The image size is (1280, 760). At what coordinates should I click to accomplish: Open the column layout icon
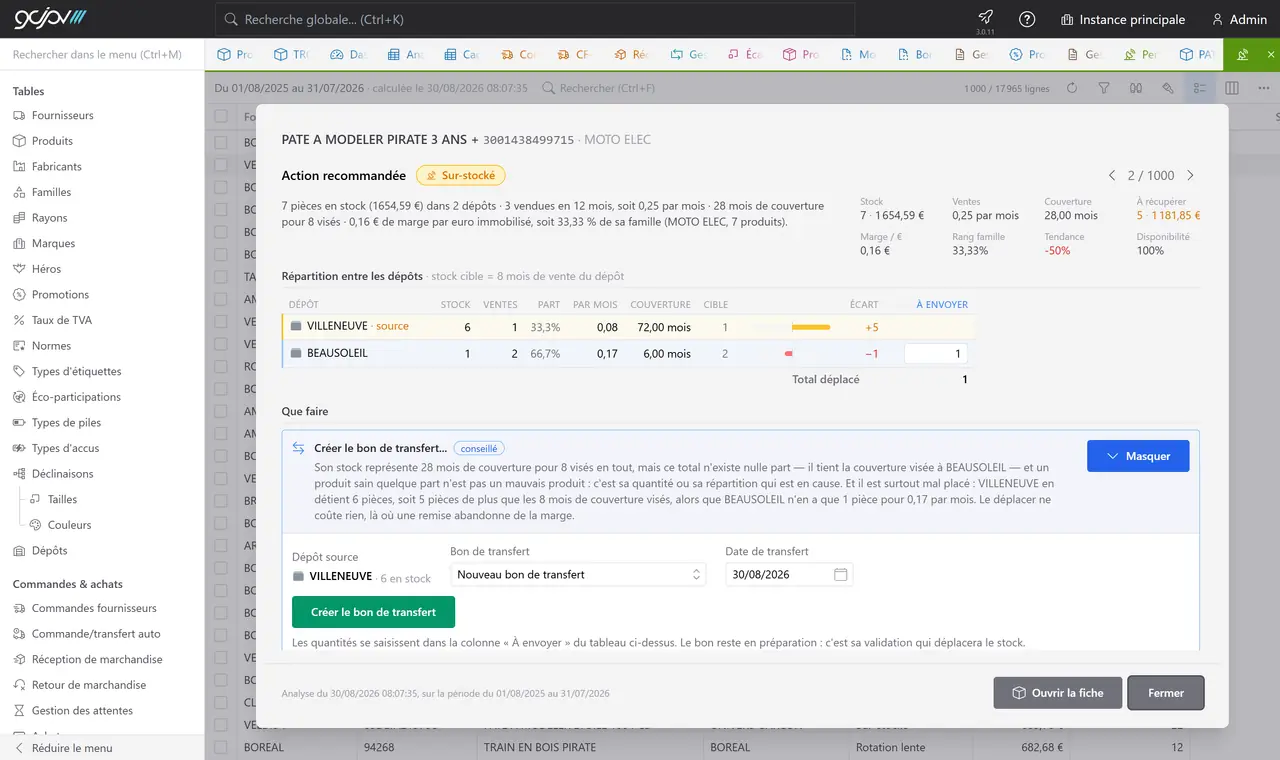coord(1232,88)
